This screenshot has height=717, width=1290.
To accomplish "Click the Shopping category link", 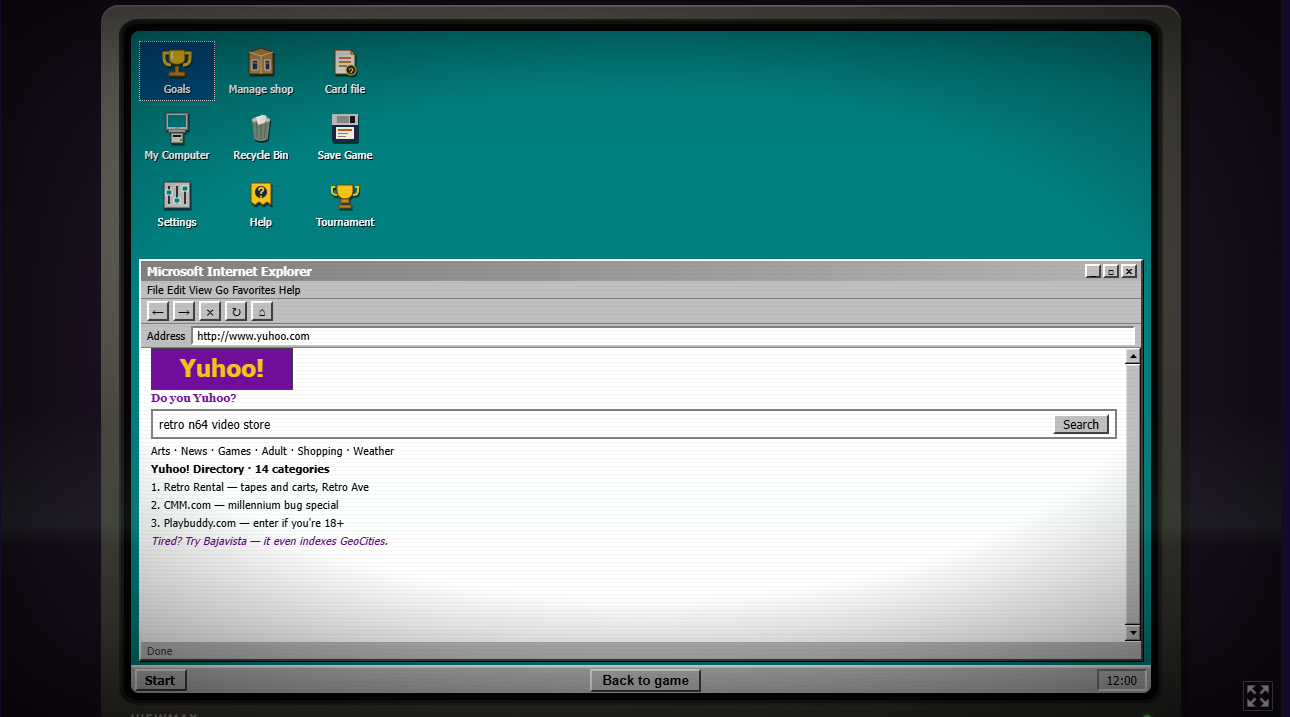I will (320, 451).
